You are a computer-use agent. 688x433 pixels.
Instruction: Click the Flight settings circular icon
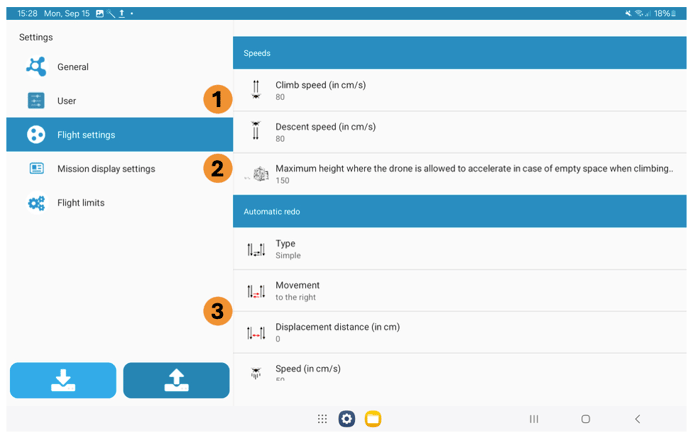tap(36, 135)
